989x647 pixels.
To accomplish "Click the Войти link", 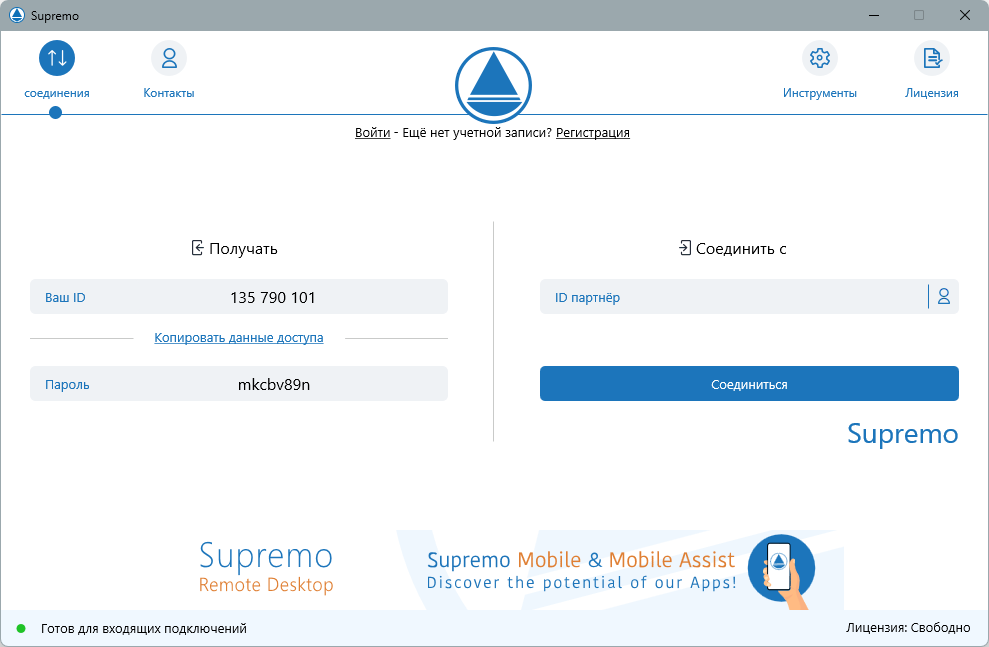I will pos(372,132).
